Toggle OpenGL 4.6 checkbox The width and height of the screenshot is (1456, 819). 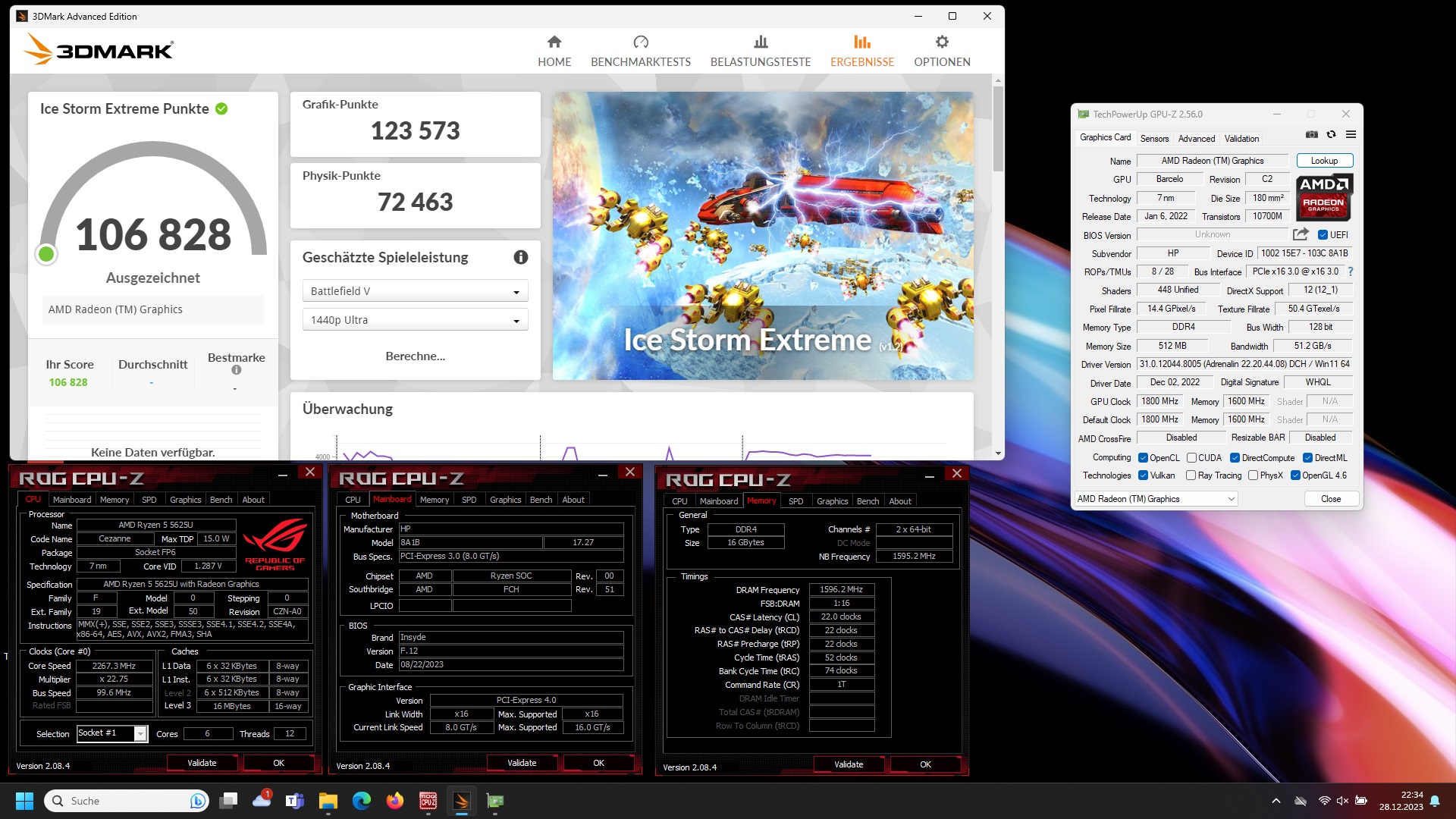(1295, 475)
